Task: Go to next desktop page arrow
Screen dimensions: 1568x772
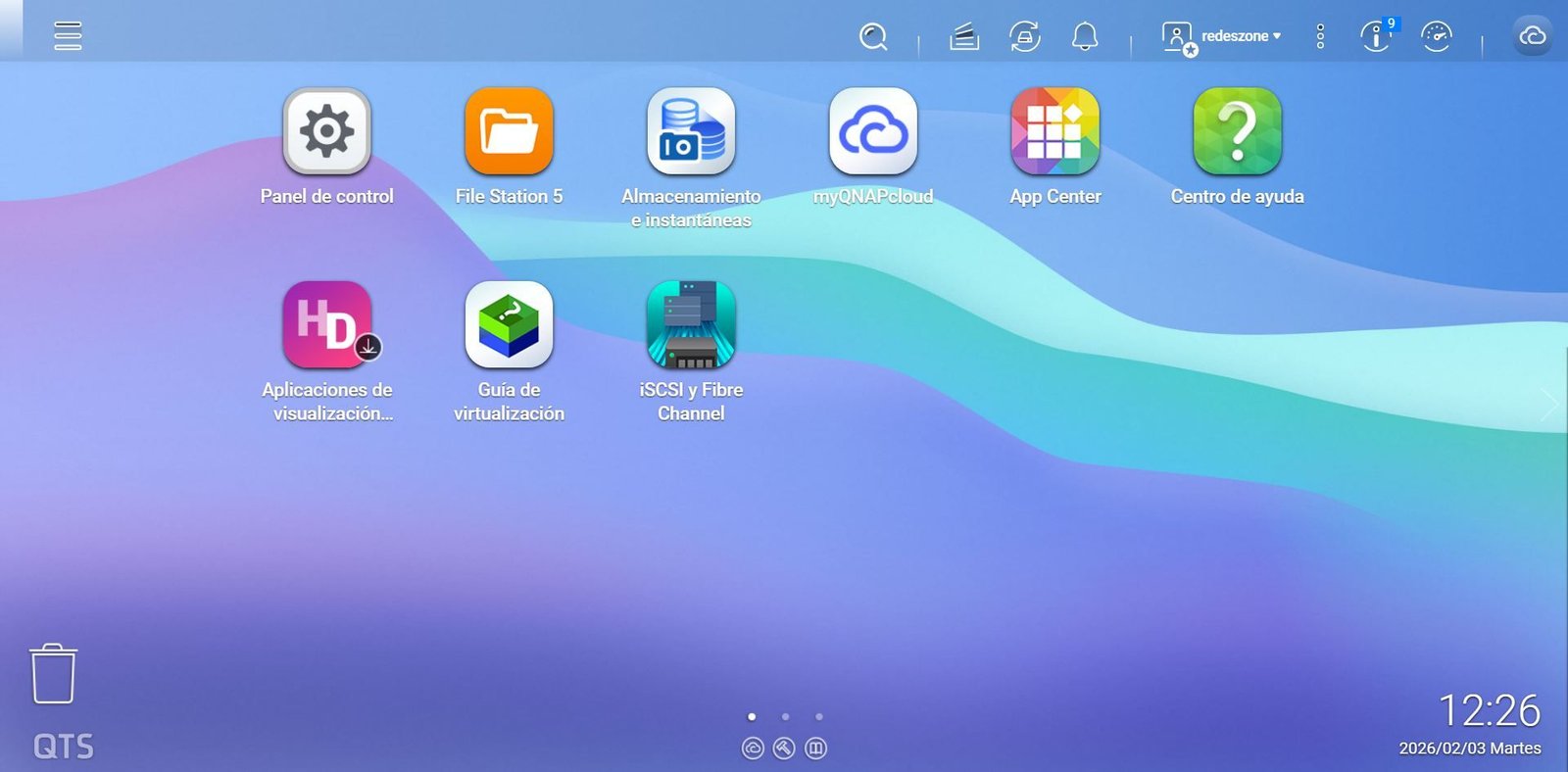Action: (1548, 404)
